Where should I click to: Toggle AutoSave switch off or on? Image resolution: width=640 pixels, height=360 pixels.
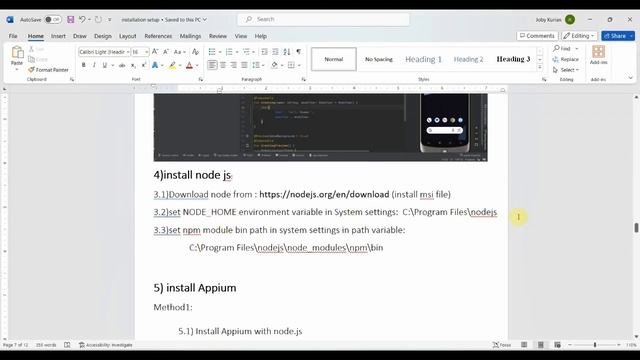(x=53, y=19)
